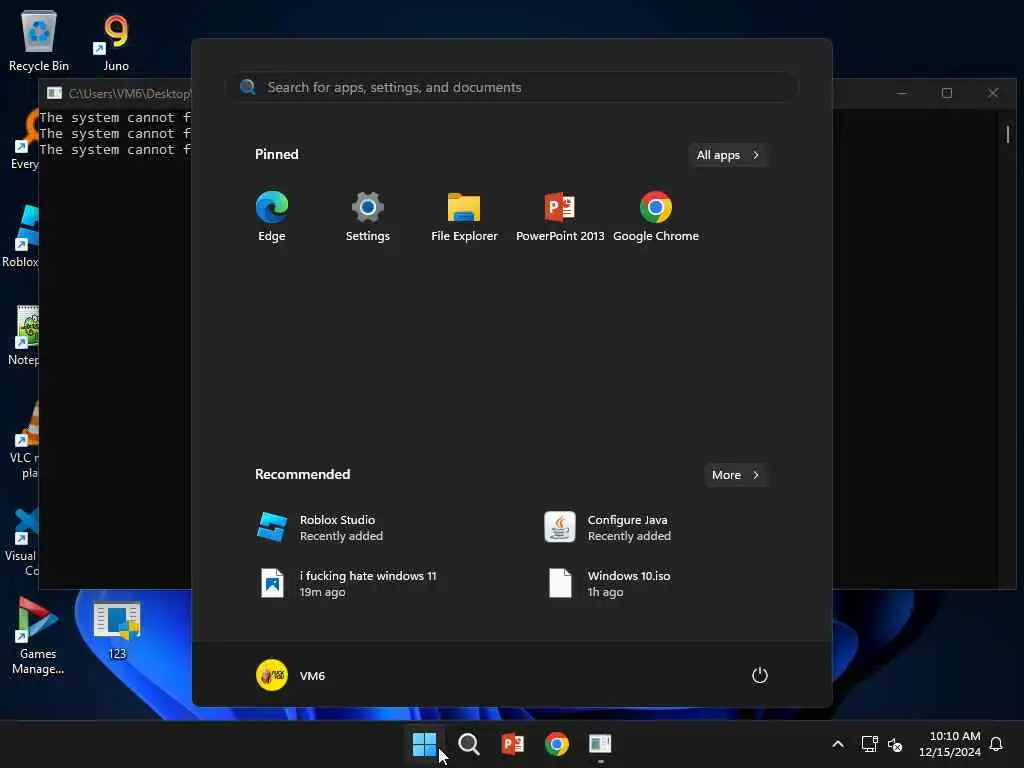Screen dimensions: 1024x768
Task: Open the network status tray icon
Action: 869,744
